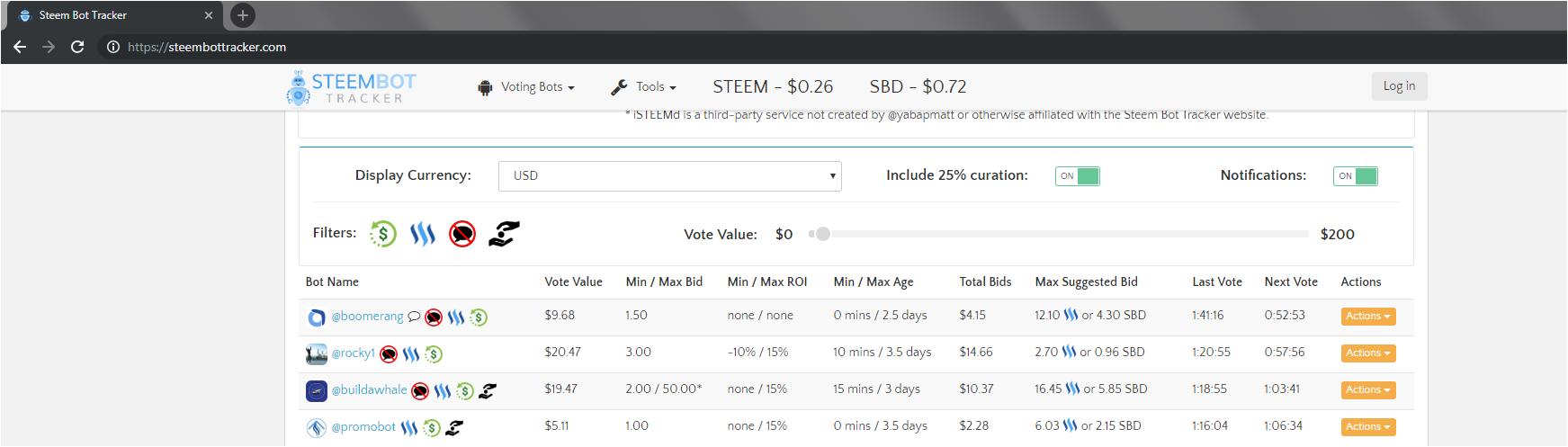This screenshot has width=1568, height=447.
Task: Click the Log in button
Action: [x=1399, y=86]
